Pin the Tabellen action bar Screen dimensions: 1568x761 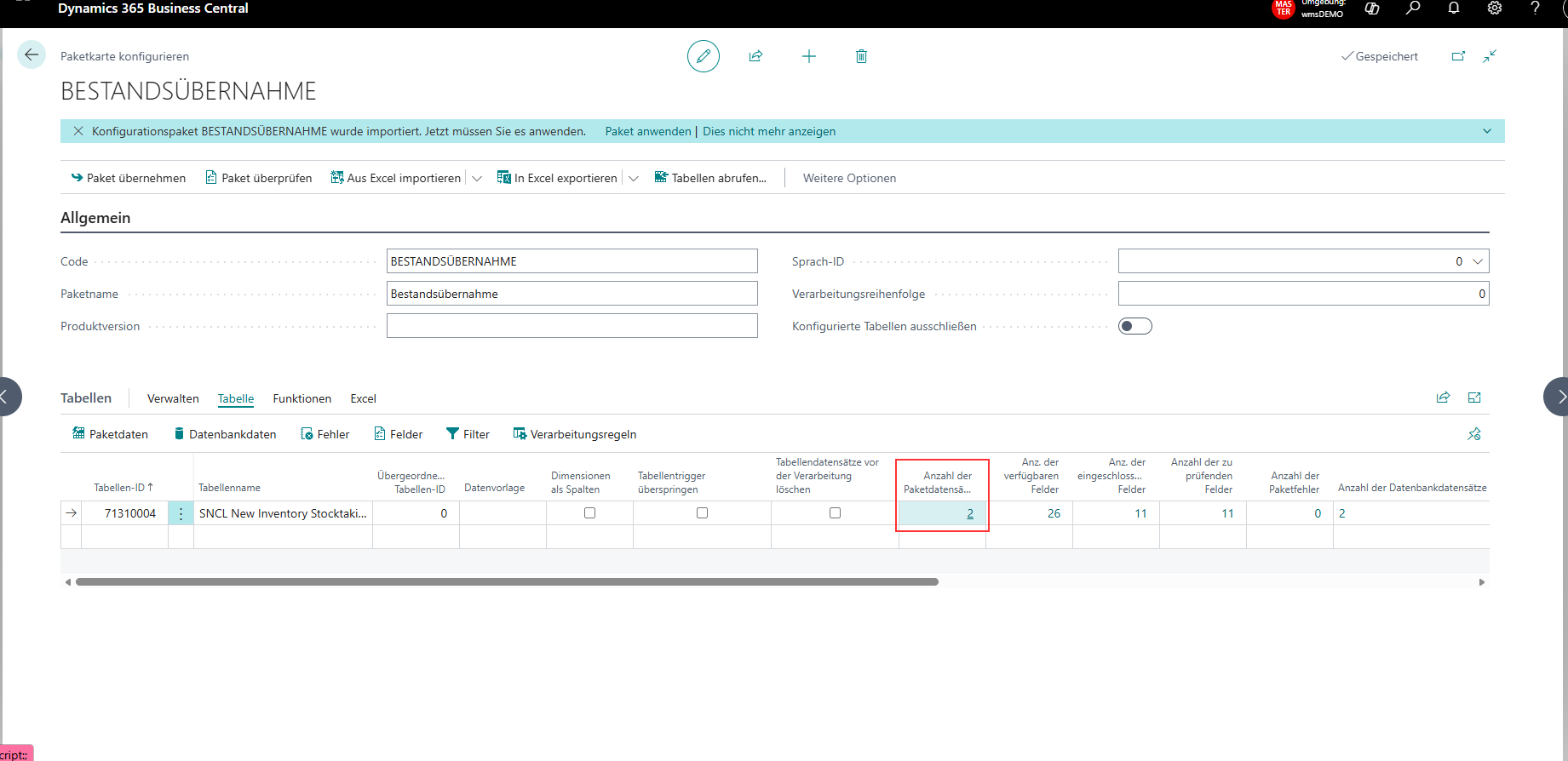click(x=1474, y=434)
